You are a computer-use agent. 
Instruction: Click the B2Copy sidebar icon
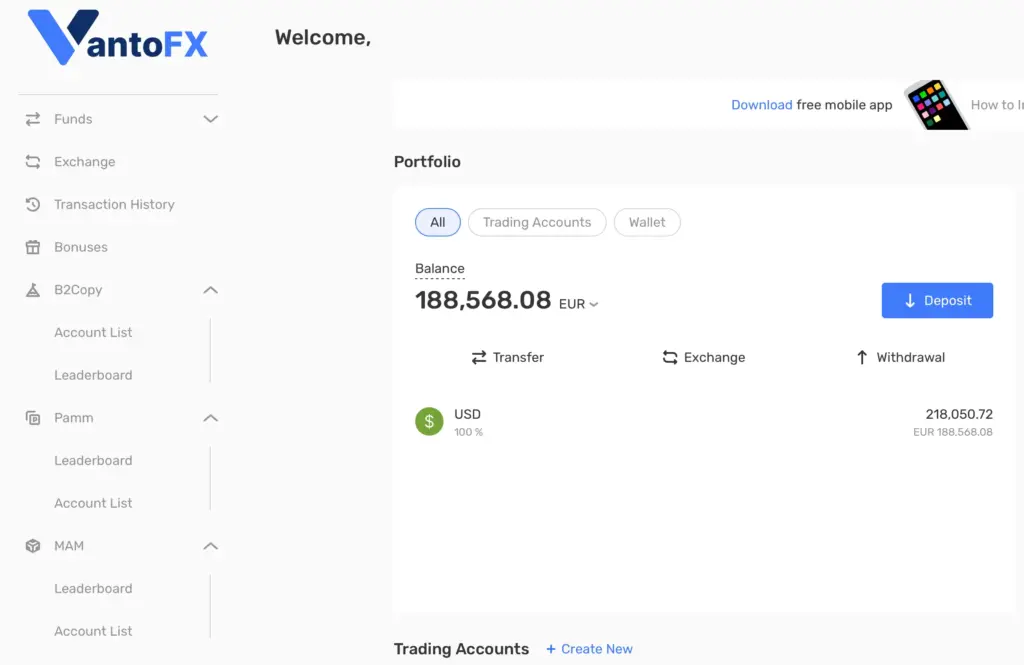coord(33,290)
